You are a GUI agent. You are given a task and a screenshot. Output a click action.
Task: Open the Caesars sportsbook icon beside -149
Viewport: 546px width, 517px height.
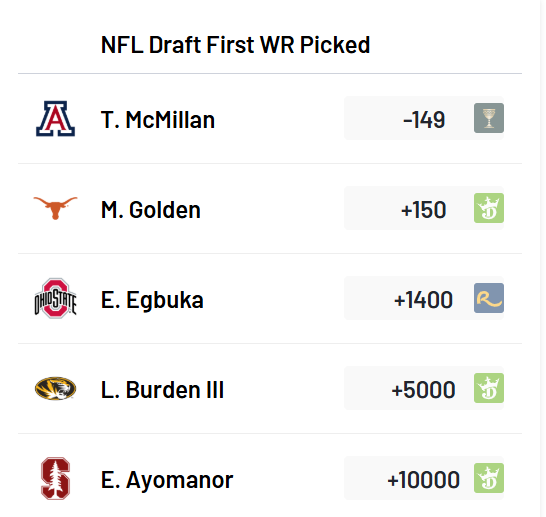coord(489,118)
